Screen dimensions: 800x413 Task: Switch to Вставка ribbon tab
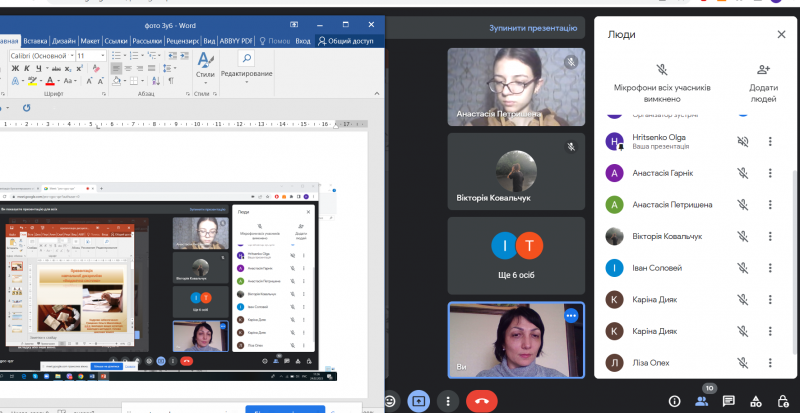pos(36,41)
